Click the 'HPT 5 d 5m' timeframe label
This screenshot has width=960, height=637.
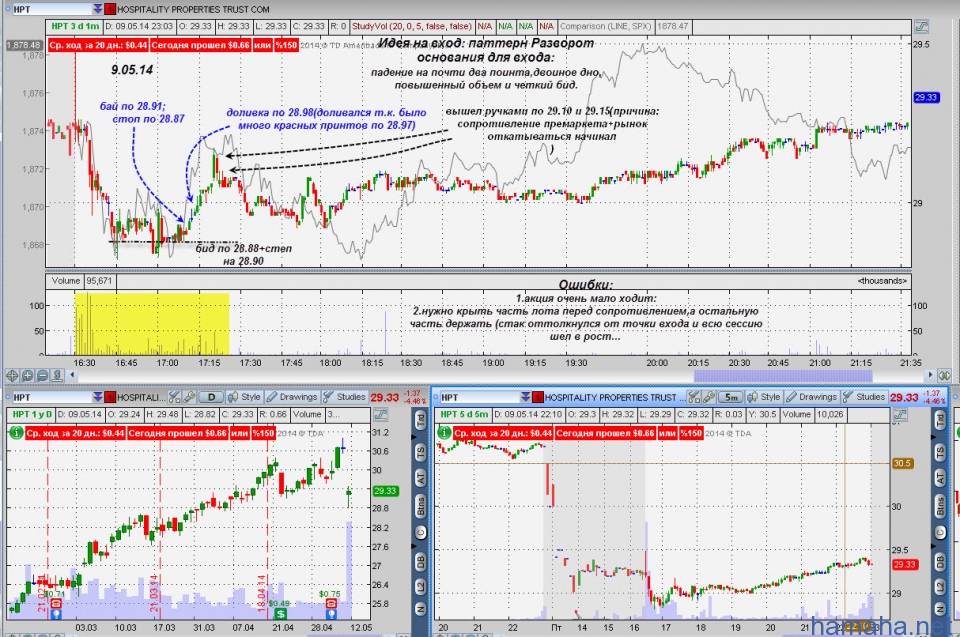[464, 415]
